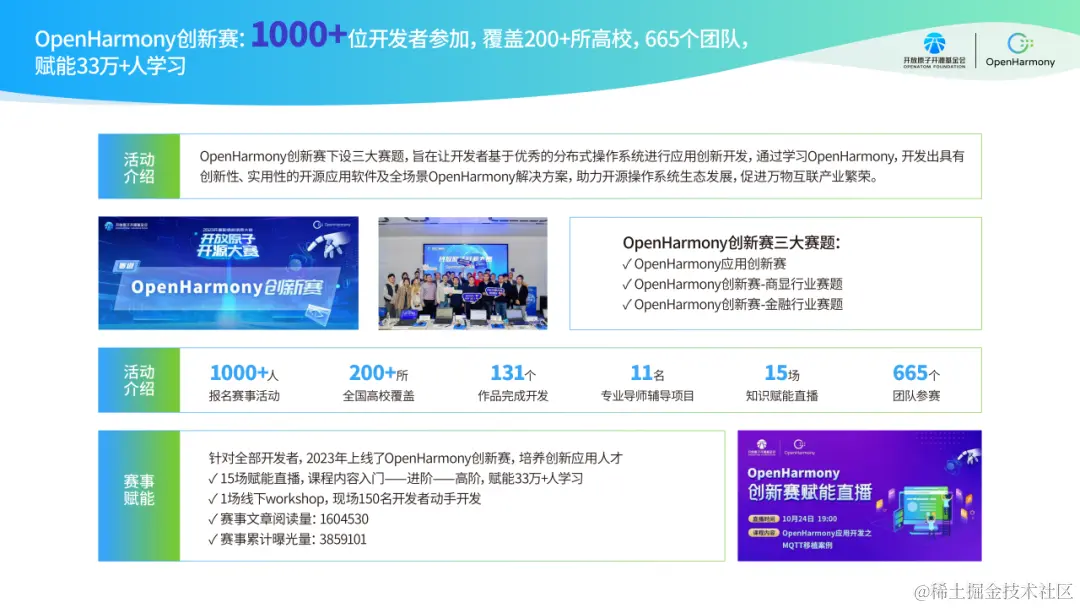Select the 活动介绍 label beside the statistics
This screenshot has height=608, width=1080.
point(139,380)
